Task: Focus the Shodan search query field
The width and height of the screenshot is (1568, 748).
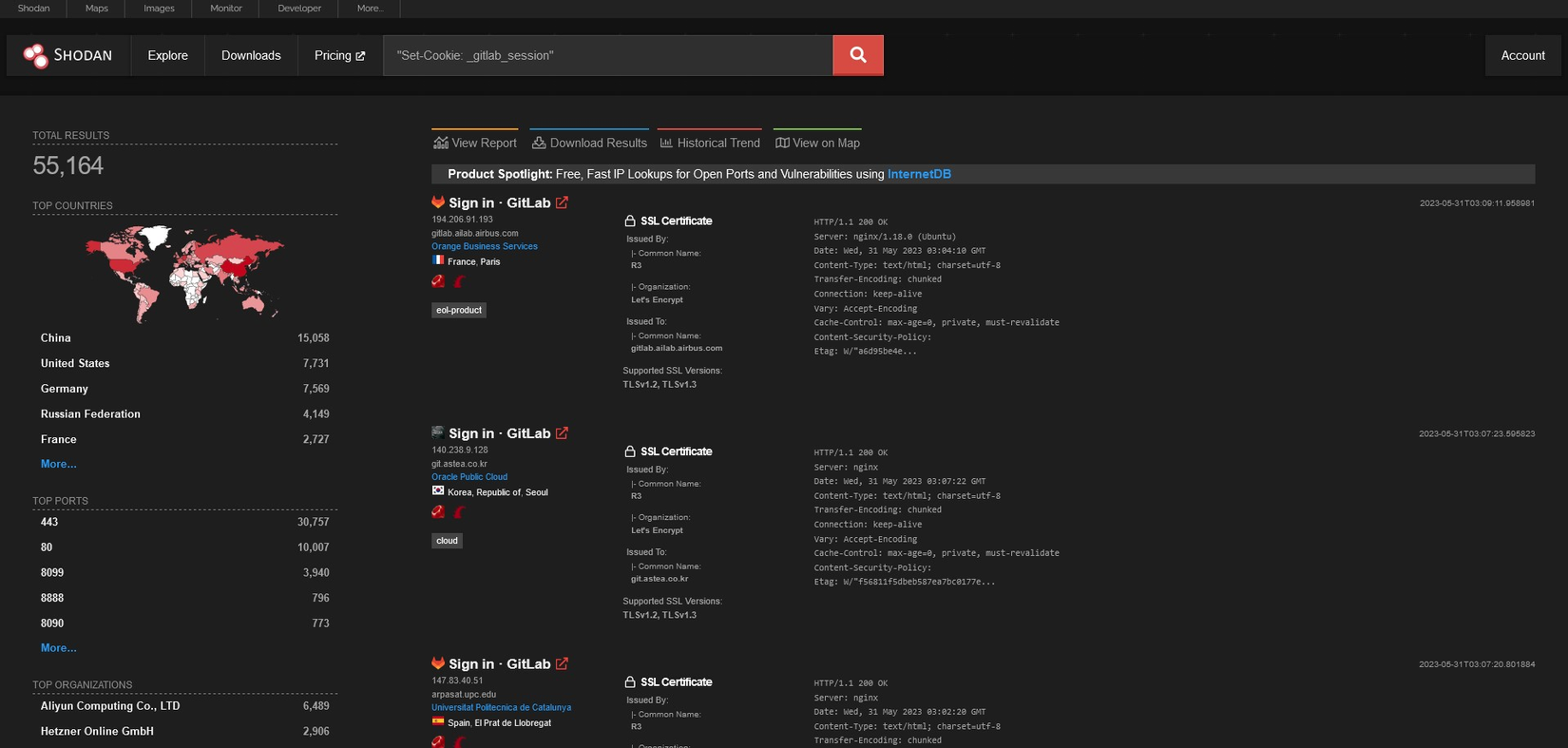Action: click(608, 55)
